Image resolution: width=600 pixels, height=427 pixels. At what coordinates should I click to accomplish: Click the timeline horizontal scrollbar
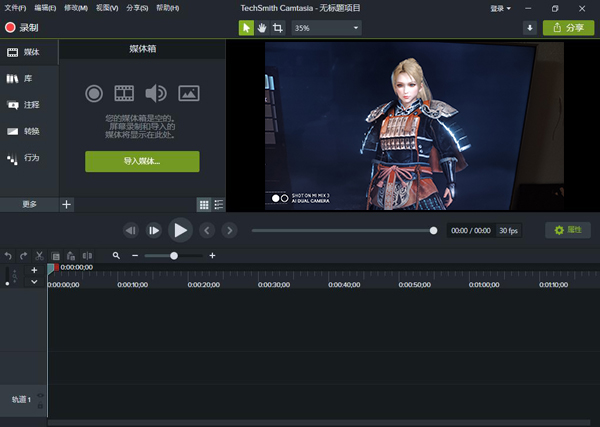(x=319, y=422)
